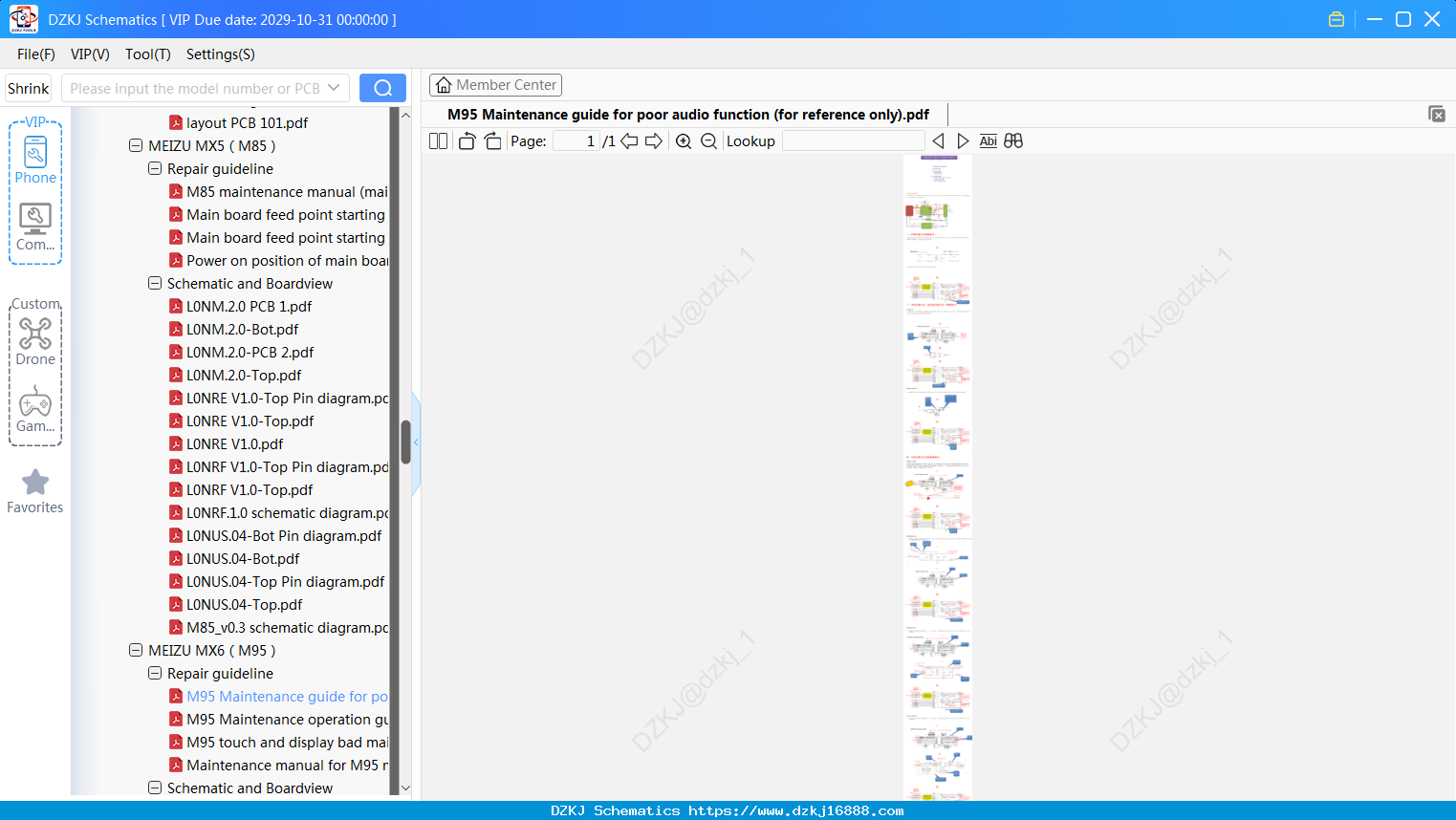Collapse Repair guideline under MEIZU MX5
The image size is (1456, 820).
[155, 169]
